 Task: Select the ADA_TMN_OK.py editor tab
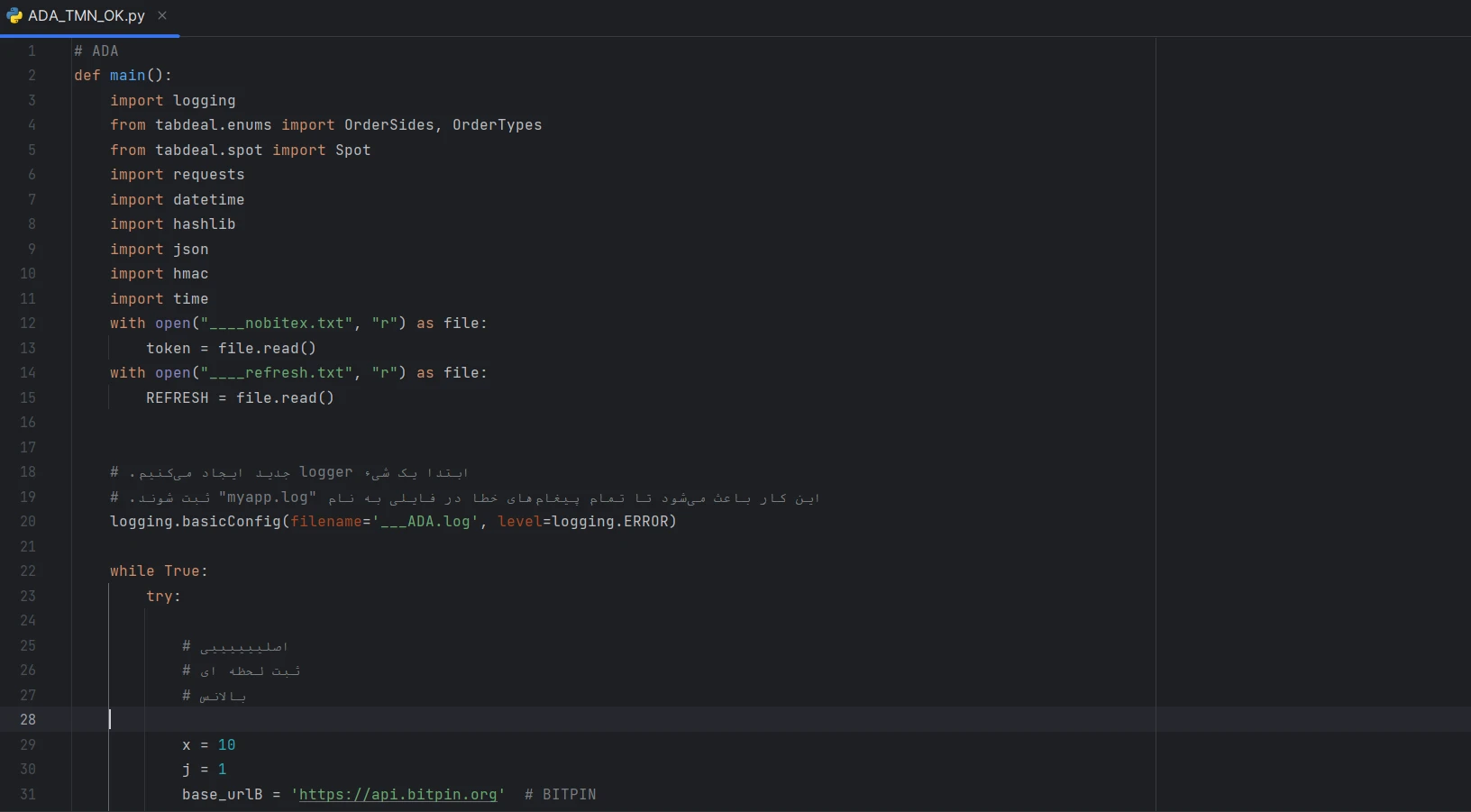coord(86,16)
